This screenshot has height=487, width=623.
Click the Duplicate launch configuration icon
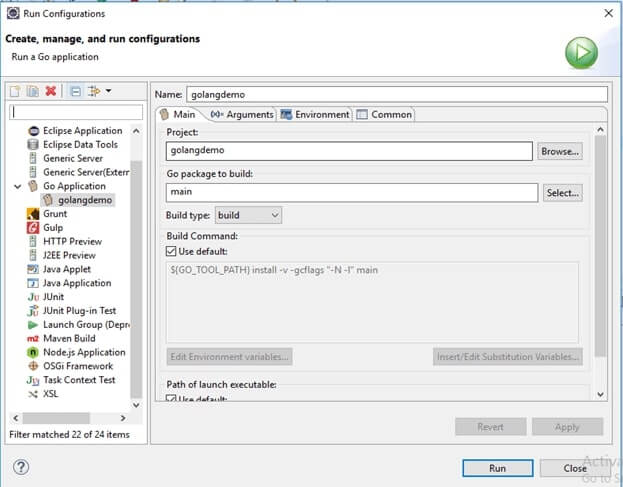tap(33, 91)
